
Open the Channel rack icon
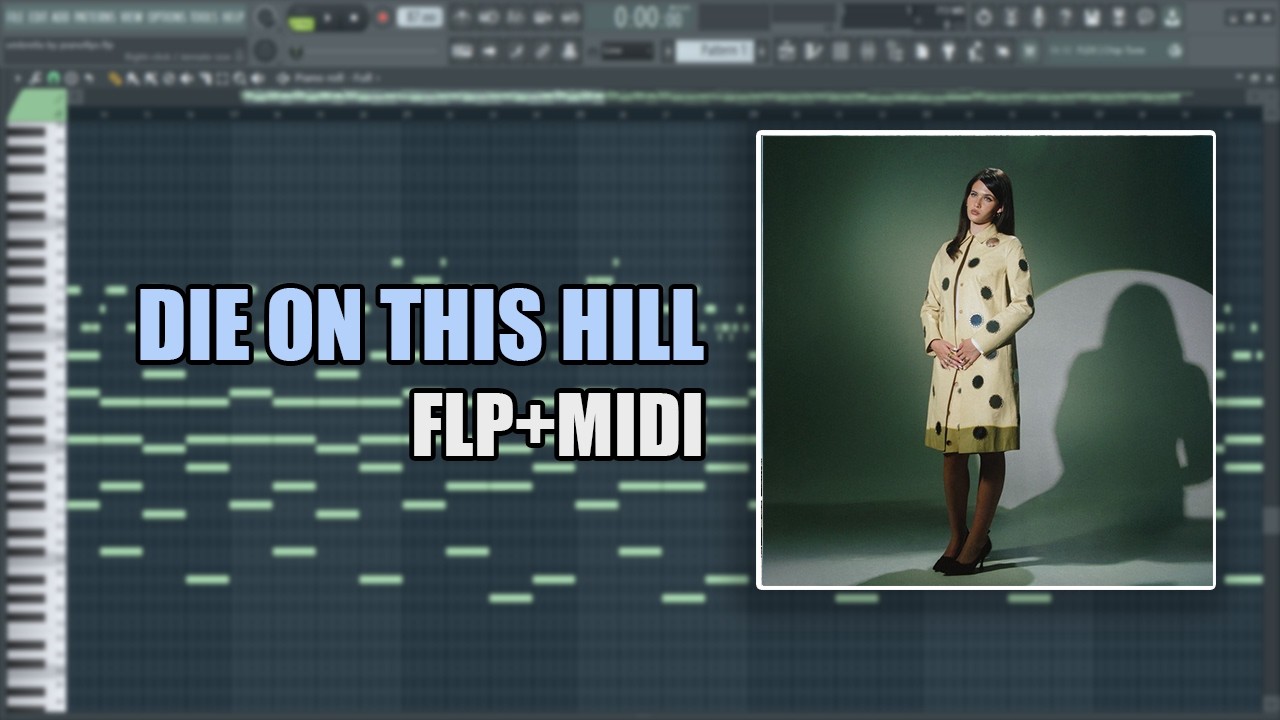(840, 51)
